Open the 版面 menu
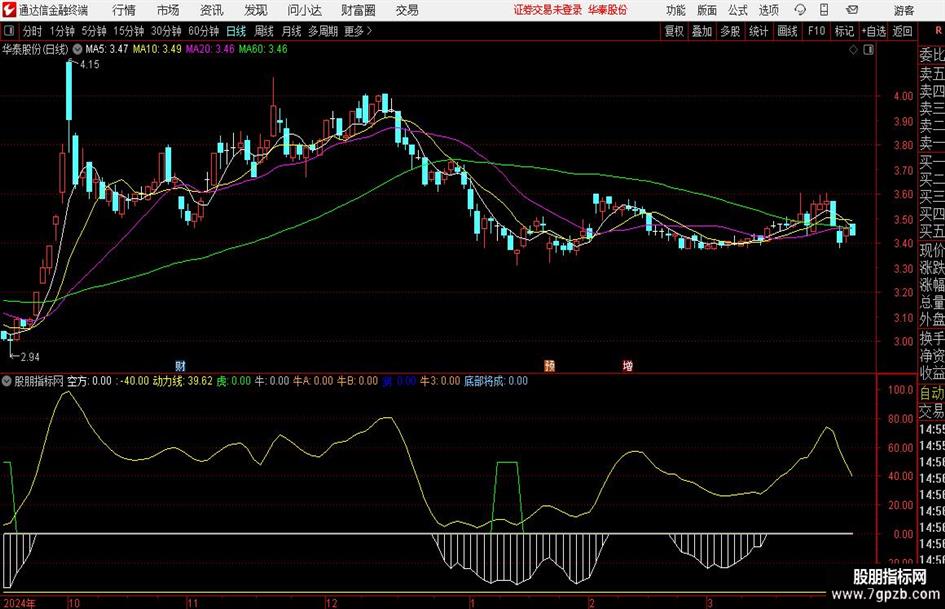 (x=707, y=10)
